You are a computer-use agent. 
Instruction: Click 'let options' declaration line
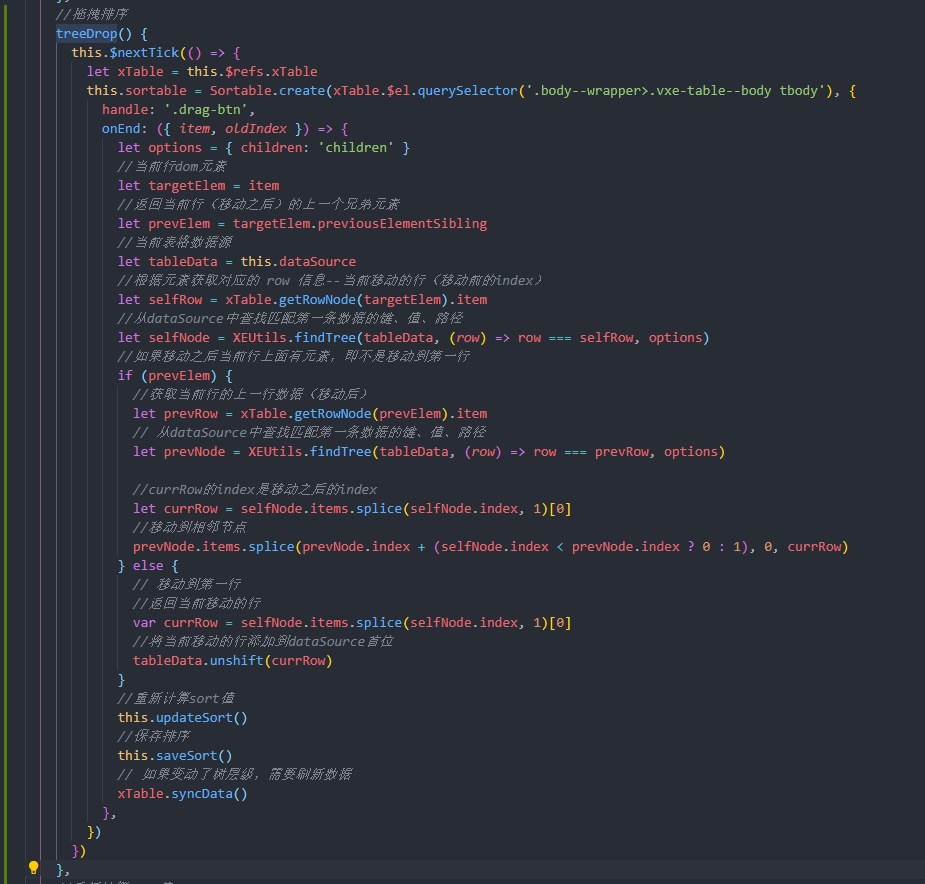coord(264,148)
